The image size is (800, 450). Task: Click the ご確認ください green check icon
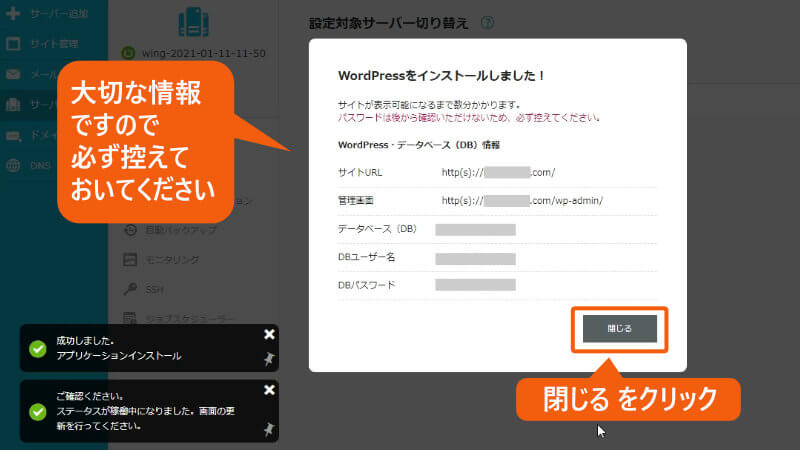point(38,412)
